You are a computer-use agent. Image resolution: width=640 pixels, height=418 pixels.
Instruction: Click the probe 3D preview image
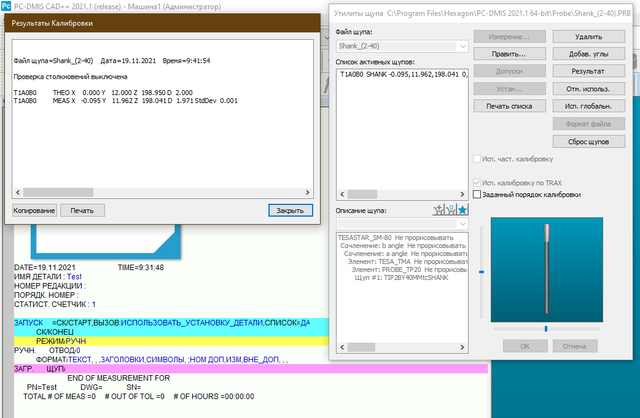coord(547,270)
